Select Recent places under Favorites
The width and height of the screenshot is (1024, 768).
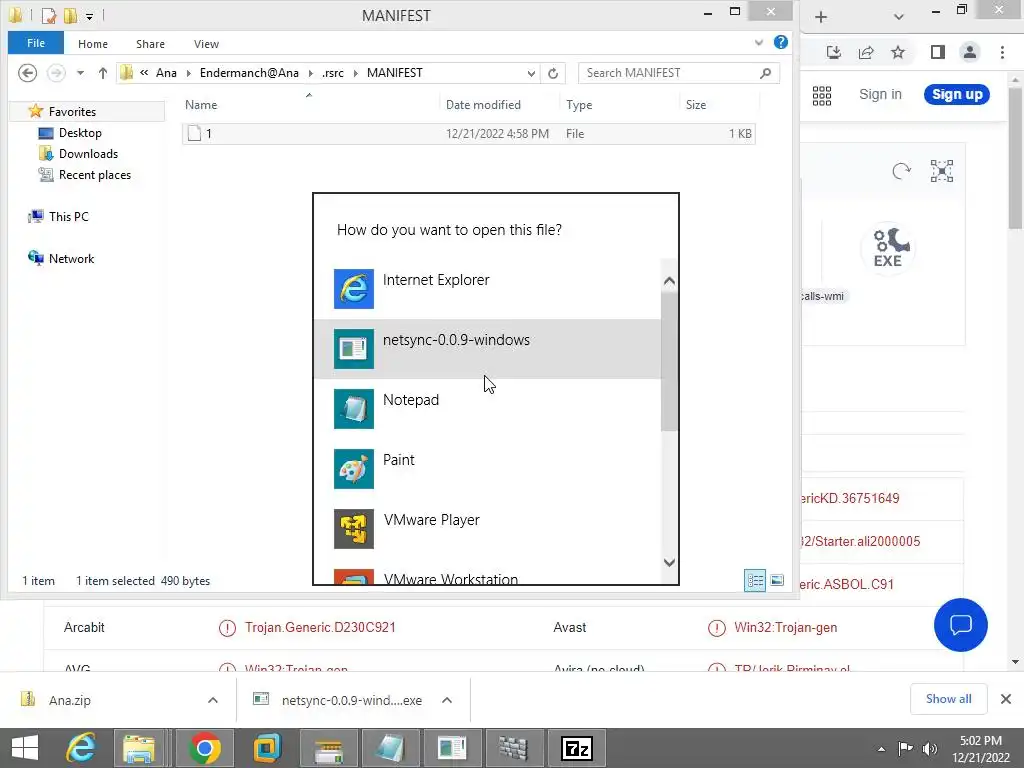click(x=95, y=174)
